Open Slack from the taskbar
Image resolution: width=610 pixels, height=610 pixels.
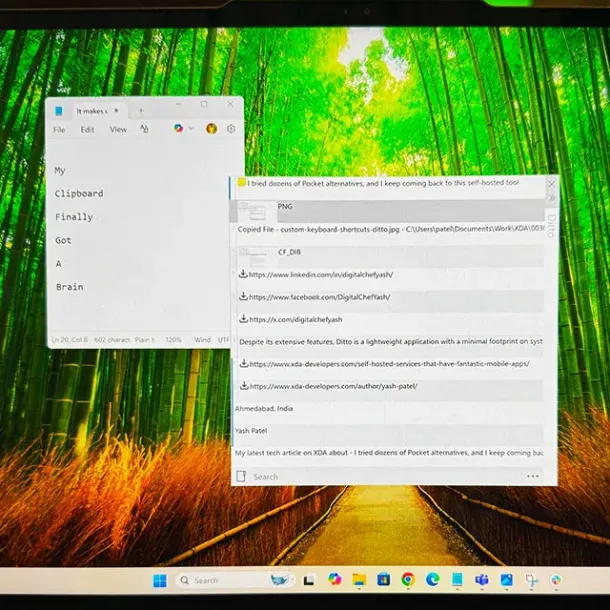(556, 580)
